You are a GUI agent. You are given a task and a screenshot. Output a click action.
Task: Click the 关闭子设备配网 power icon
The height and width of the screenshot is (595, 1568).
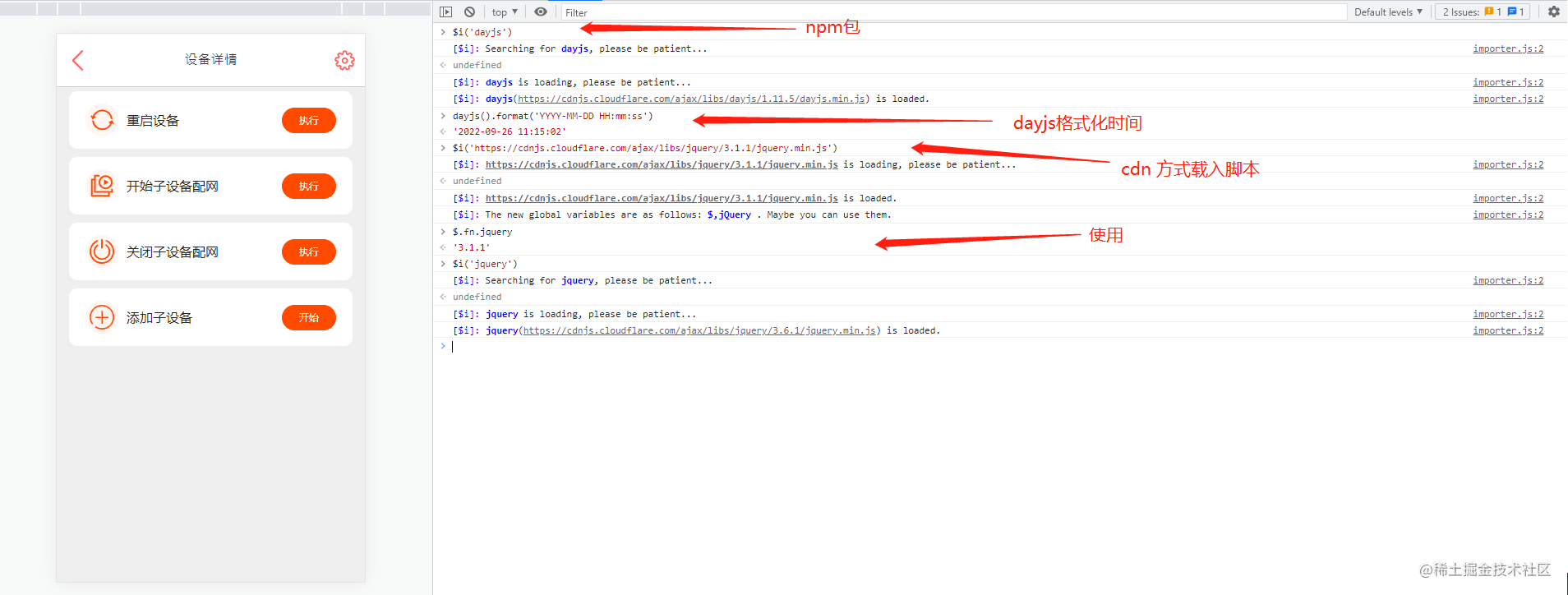[102, 251]
